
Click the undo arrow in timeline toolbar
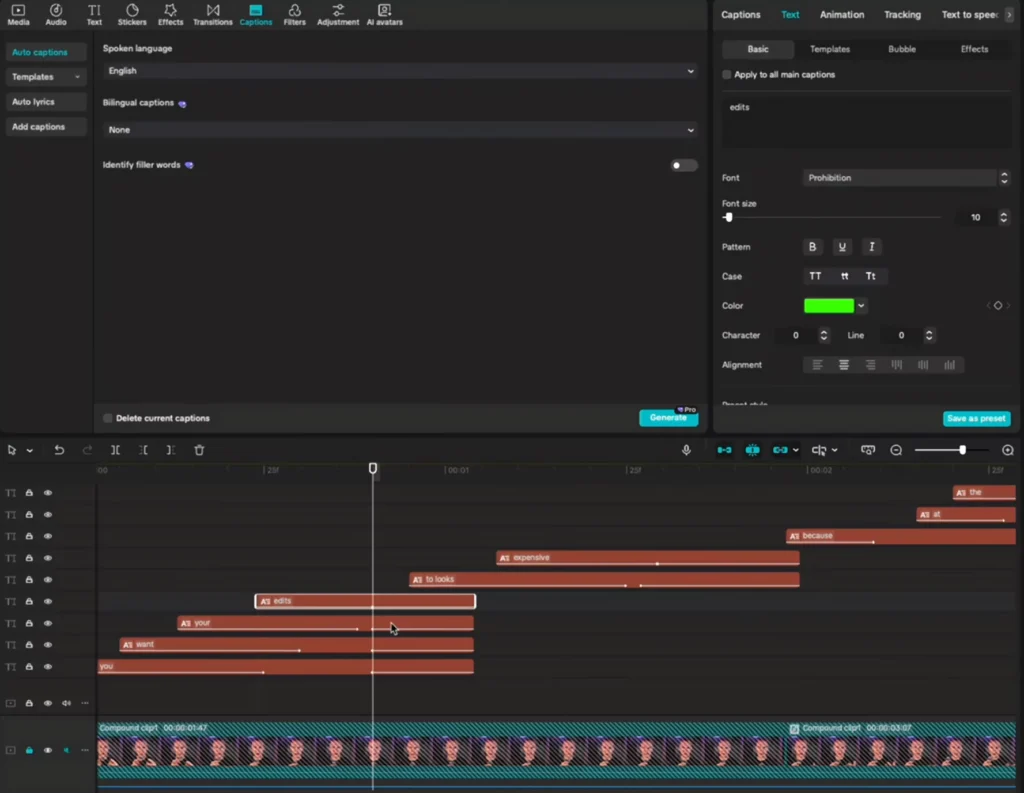point(59,450)
